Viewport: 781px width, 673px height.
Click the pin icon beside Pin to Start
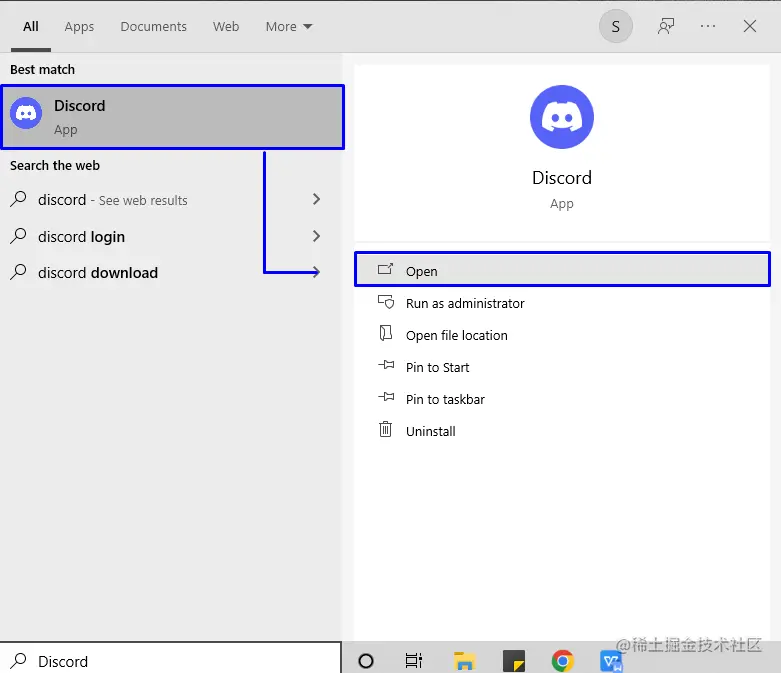[386, 365]
